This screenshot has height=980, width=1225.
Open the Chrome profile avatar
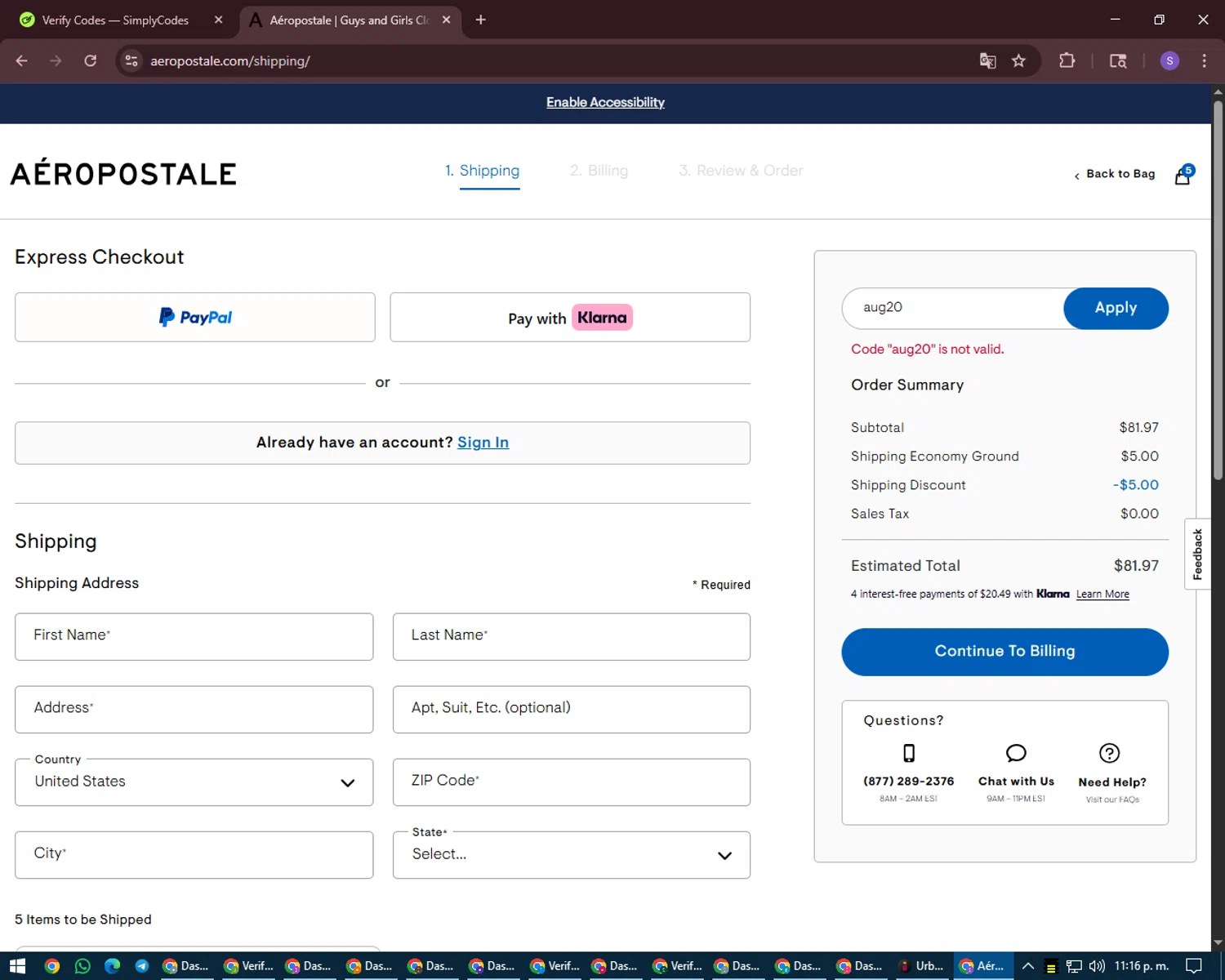1169,60
